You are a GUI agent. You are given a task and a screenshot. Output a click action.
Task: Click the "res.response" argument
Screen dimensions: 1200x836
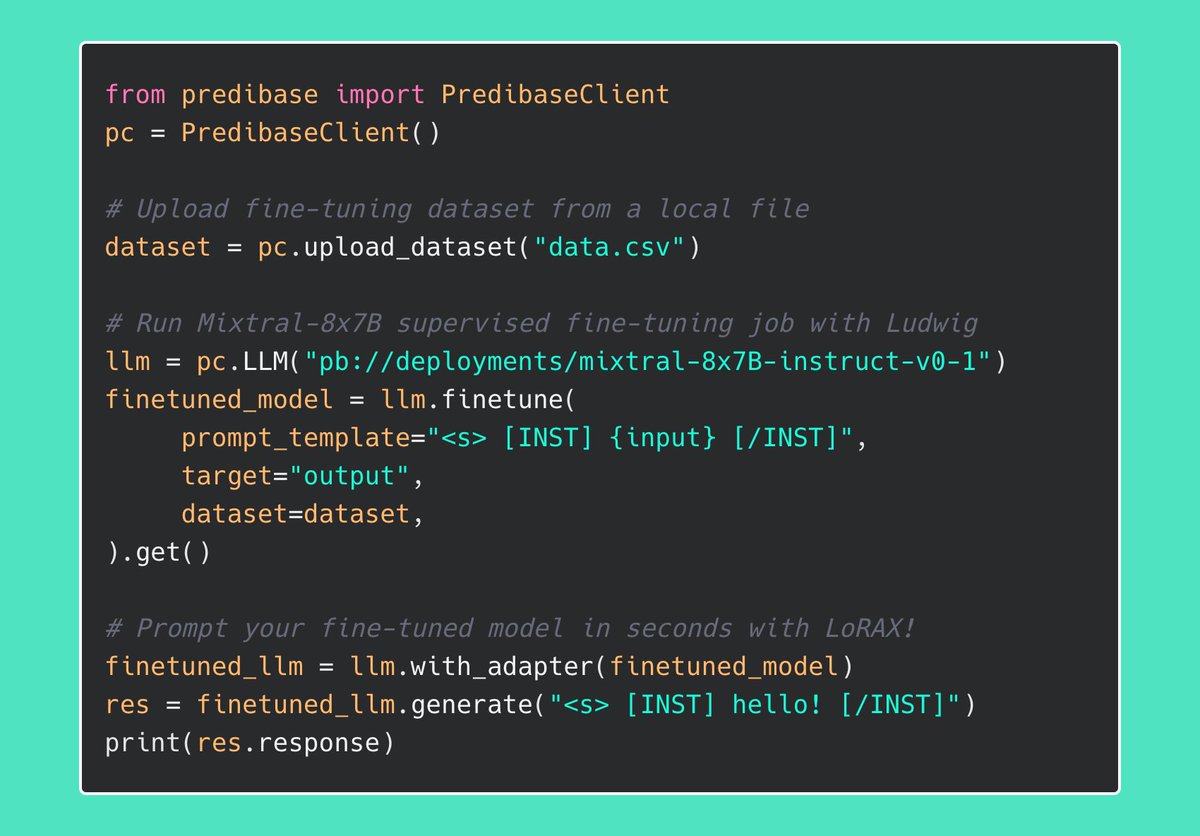(288, 743)
